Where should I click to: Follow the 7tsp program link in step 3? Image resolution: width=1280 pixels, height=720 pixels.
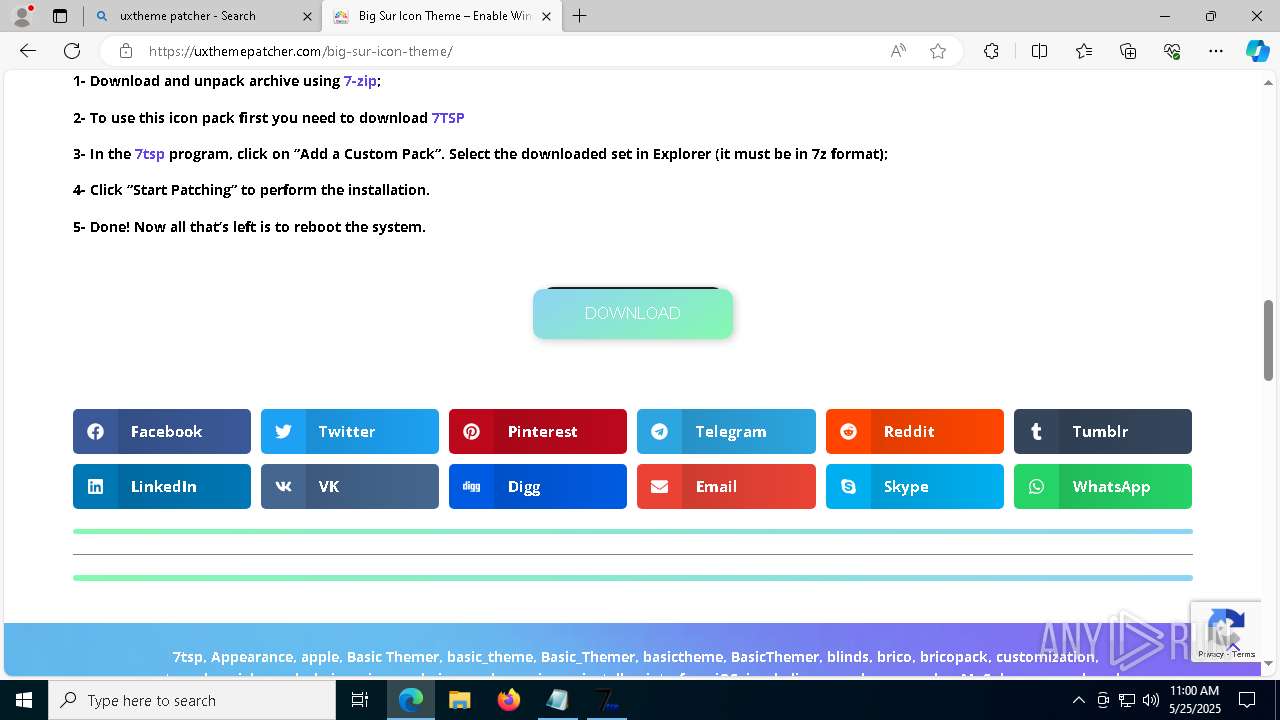click(150, 154)
